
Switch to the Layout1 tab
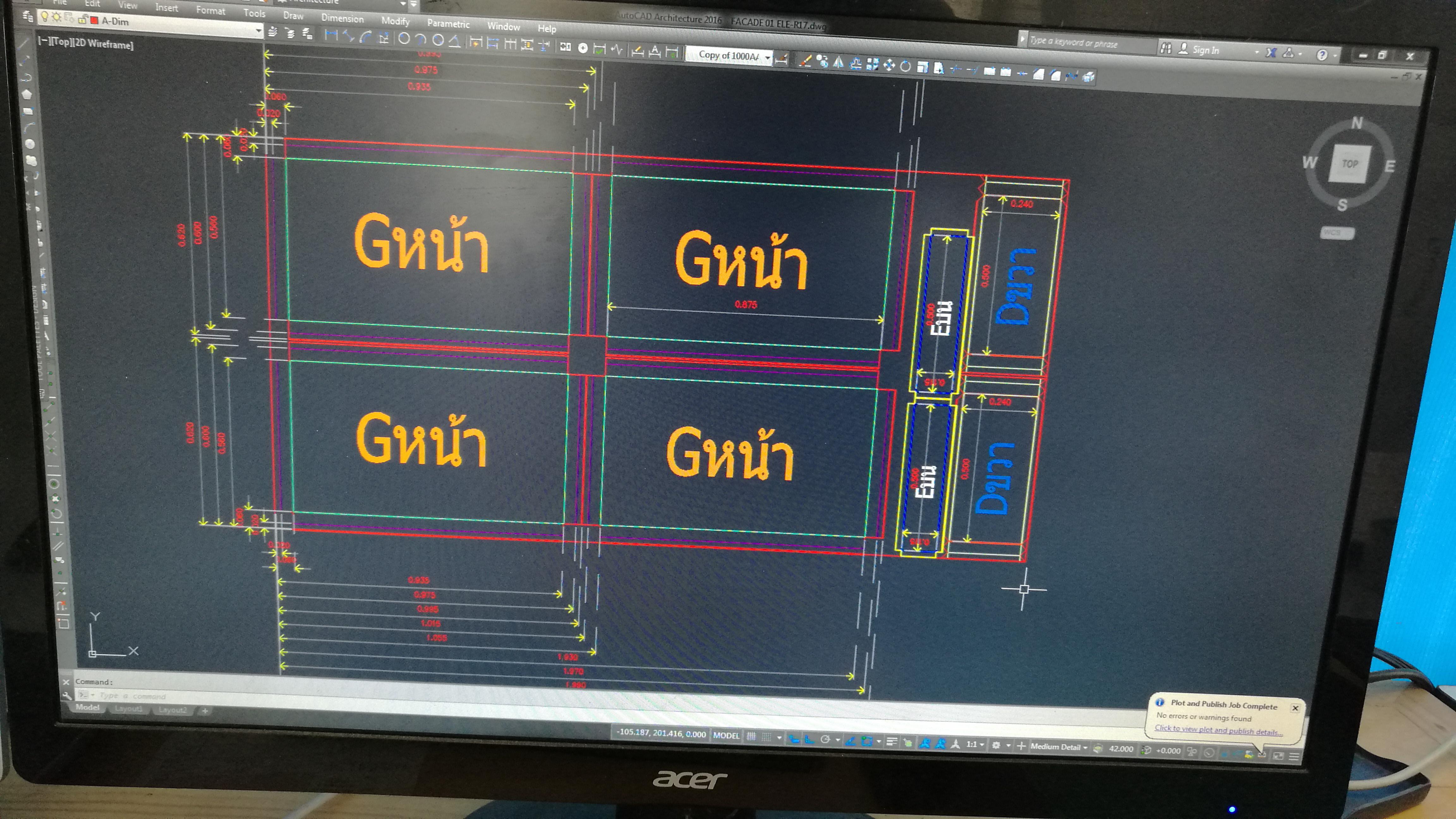129,709
